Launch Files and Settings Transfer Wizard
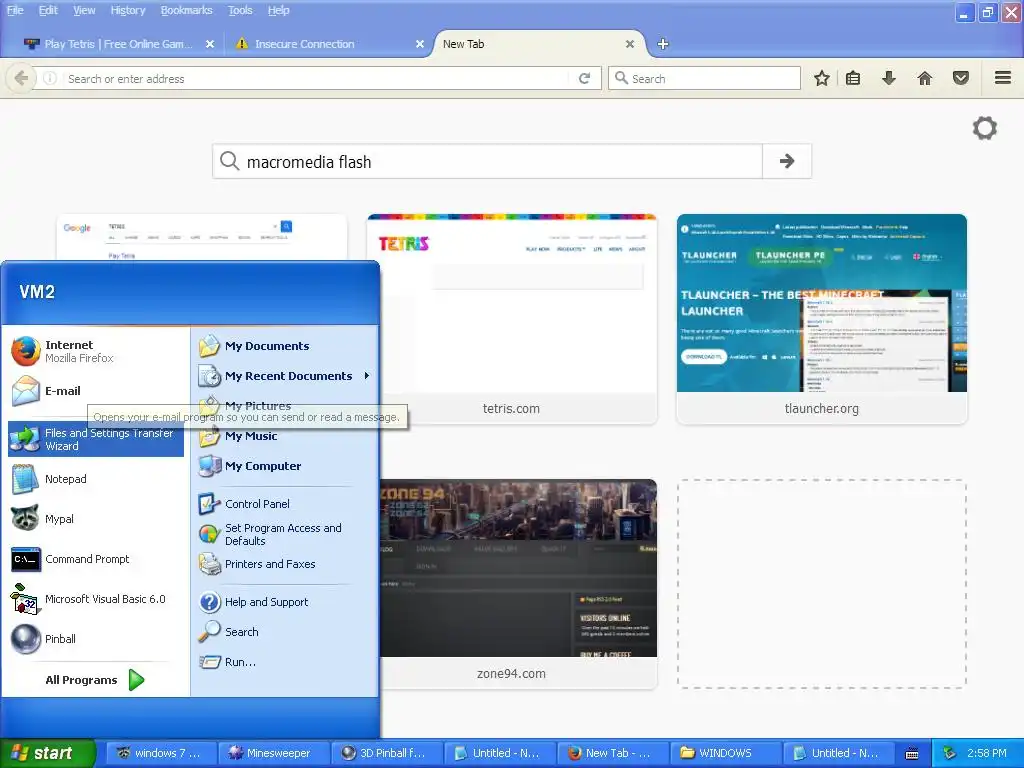The width and height of the screenshot is (1024, 768). (95, 439)
